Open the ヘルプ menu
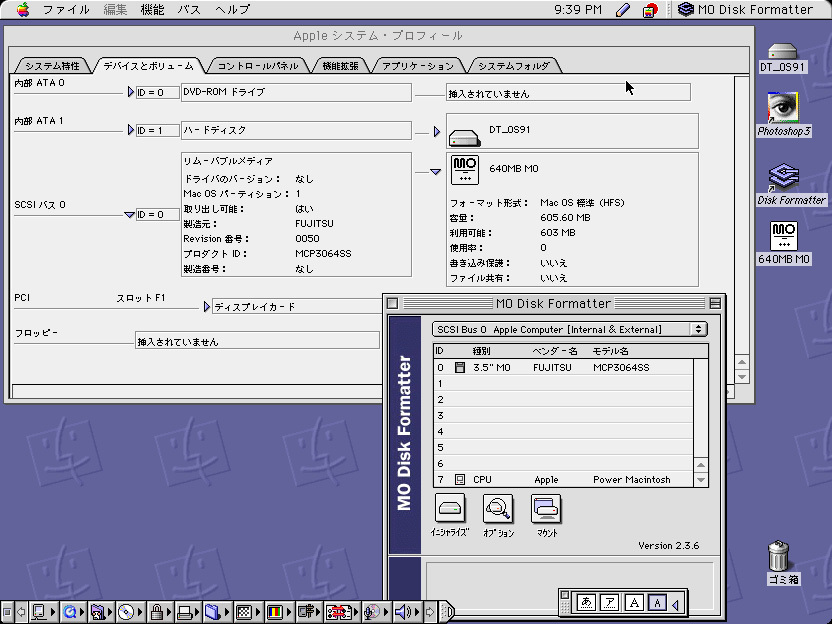This screenshot has width=832, height=624. 232,10
